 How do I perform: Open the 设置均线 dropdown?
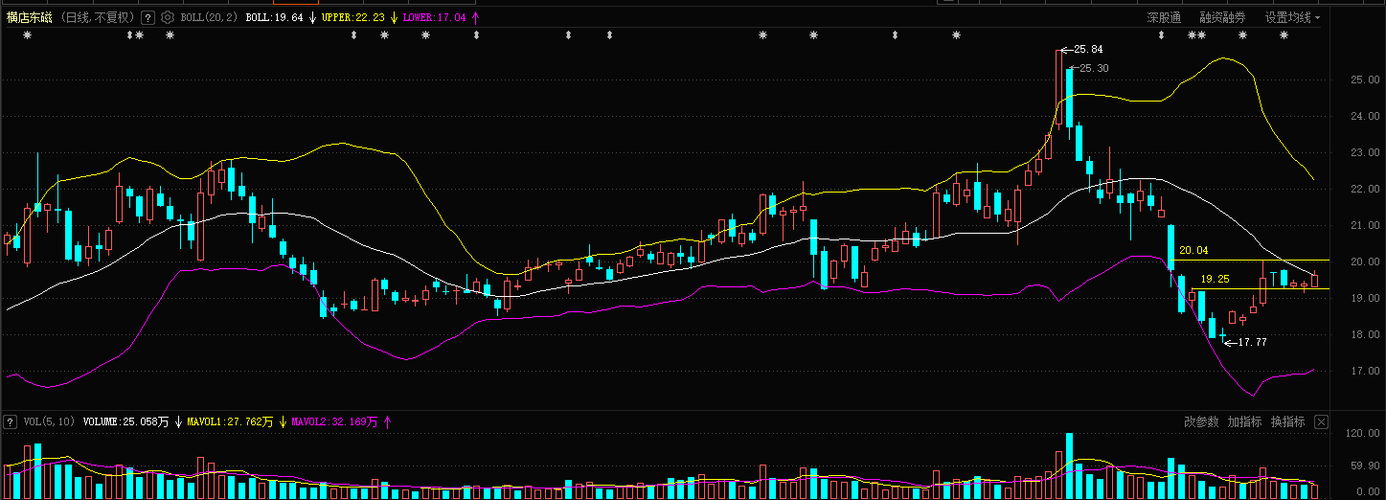coord(1292,17)
